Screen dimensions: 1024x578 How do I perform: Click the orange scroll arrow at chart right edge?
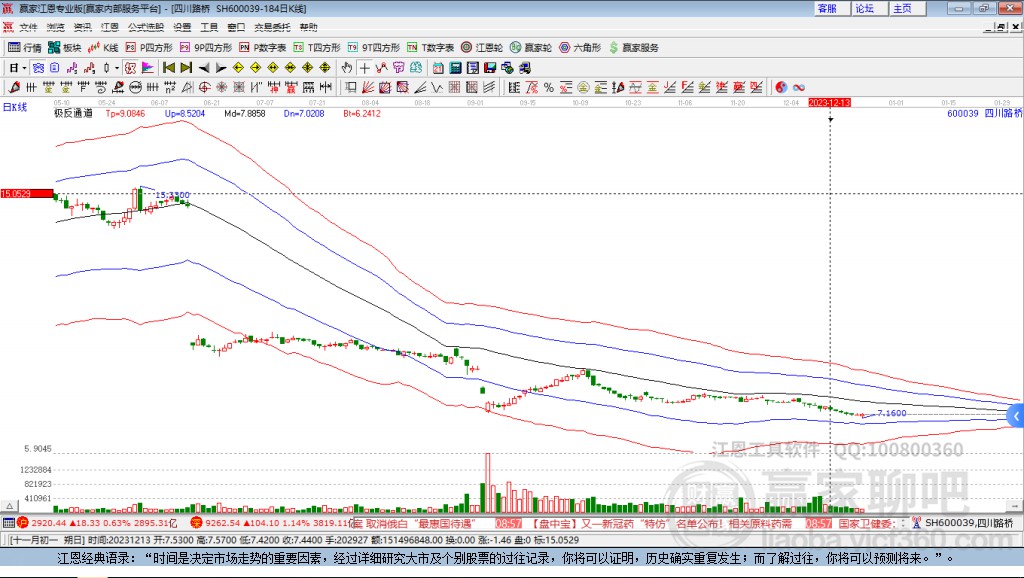(1016, 414)
